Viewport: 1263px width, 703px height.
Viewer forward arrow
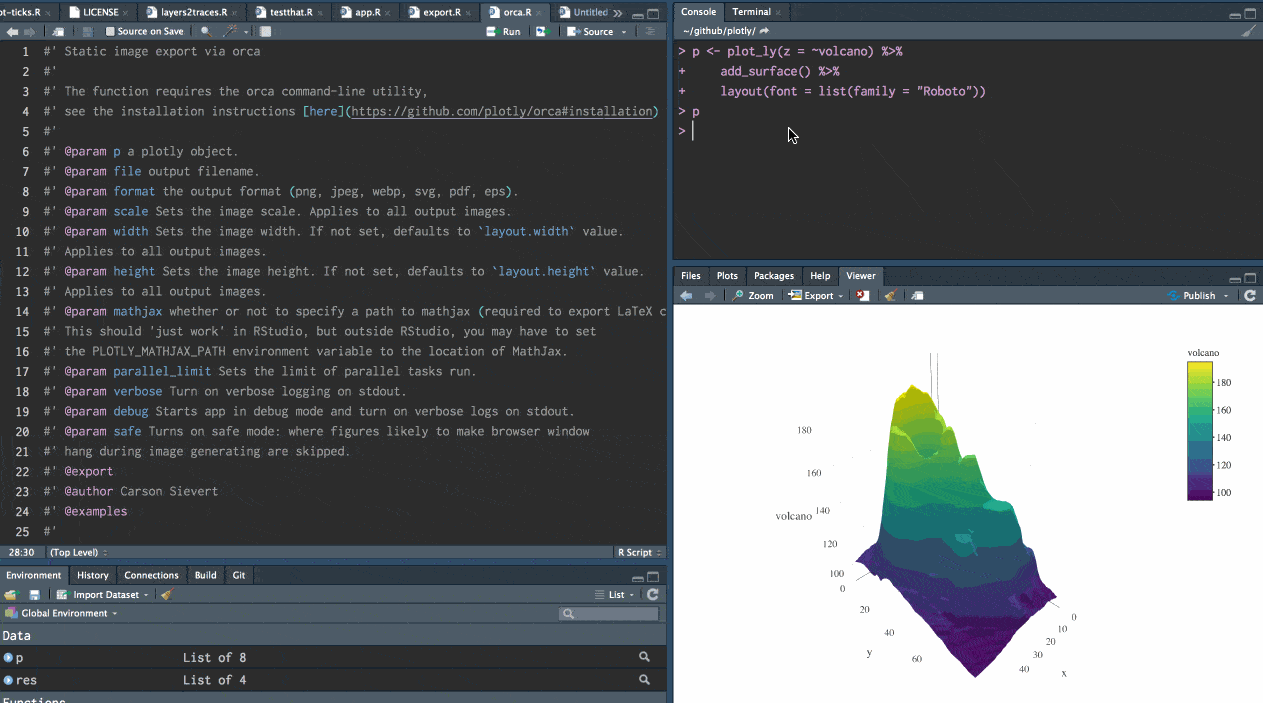pos(710,296)
